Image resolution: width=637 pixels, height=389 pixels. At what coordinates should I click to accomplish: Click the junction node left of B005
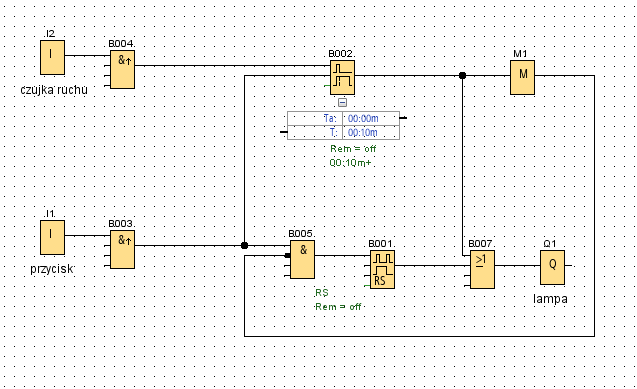point(244,245)
